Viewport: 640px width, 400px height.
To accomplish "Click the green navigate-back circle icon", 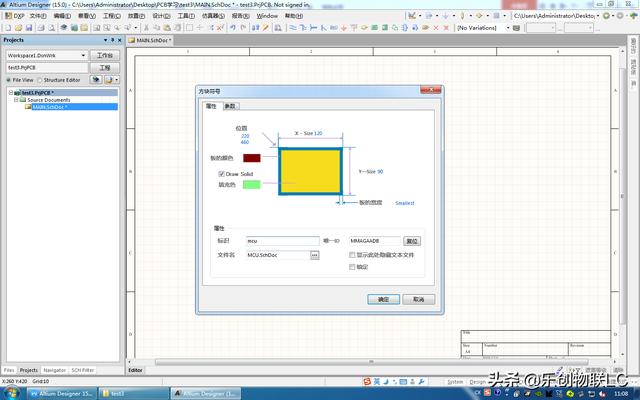I will coord(606,16).
